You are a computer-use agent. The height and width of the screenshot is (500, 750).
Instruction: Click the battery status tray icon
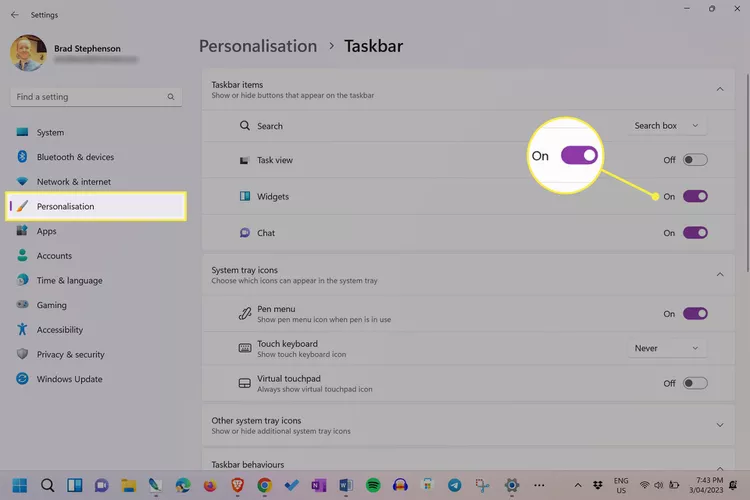[674, 485]
